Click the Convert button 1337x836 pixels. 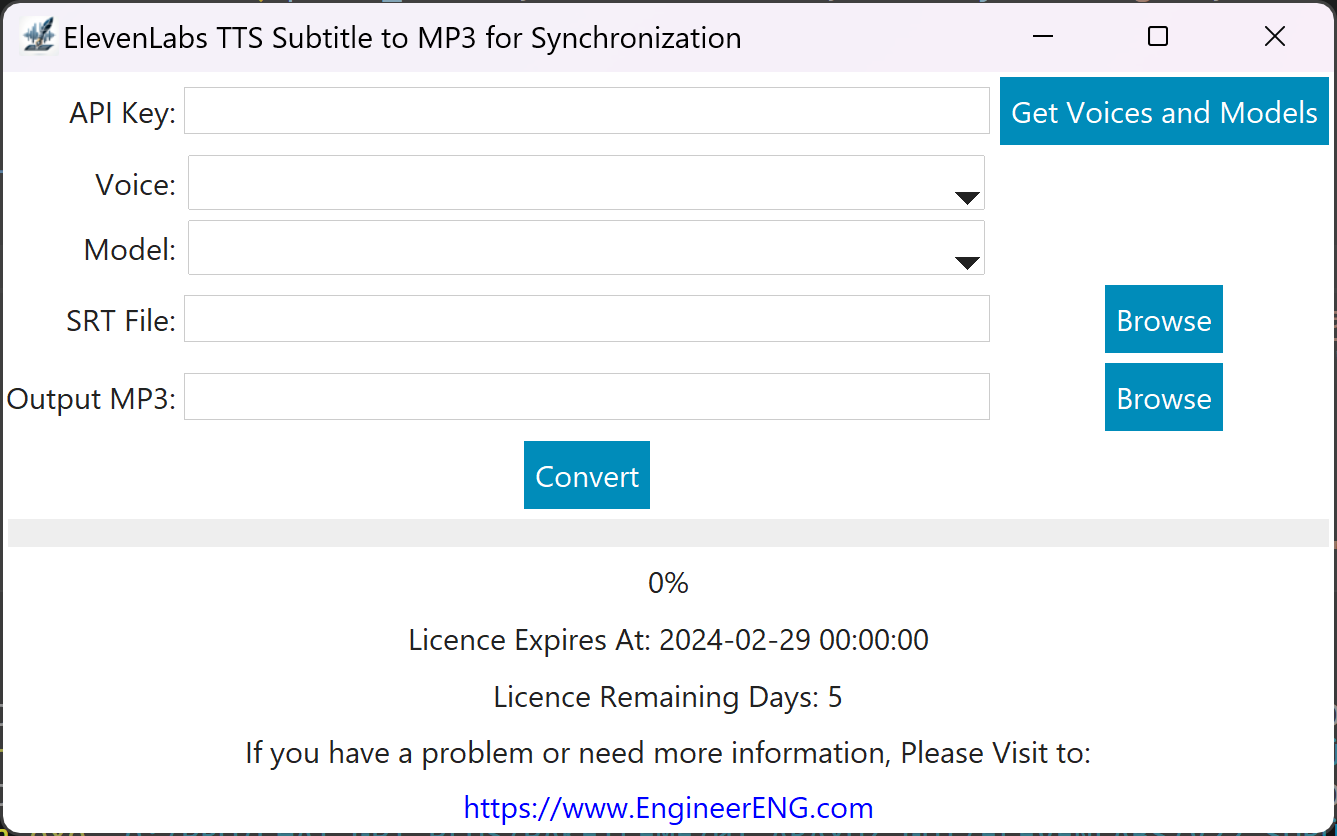point(587,475)
